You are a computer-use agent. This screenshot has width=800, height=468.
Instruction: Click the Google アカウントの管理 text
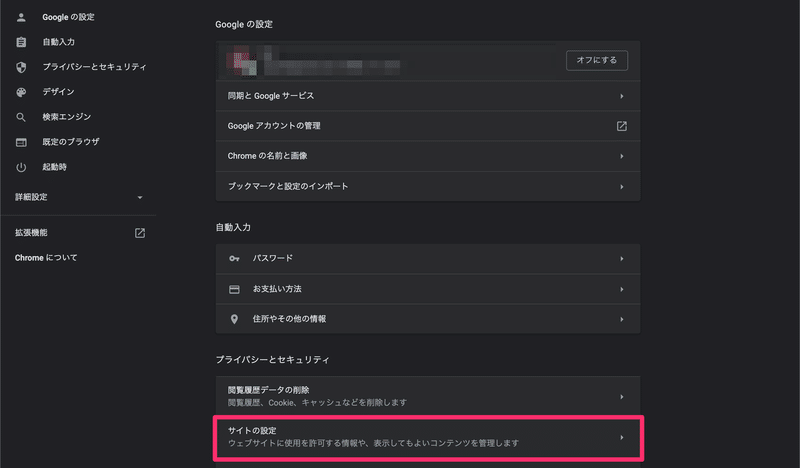274,126
